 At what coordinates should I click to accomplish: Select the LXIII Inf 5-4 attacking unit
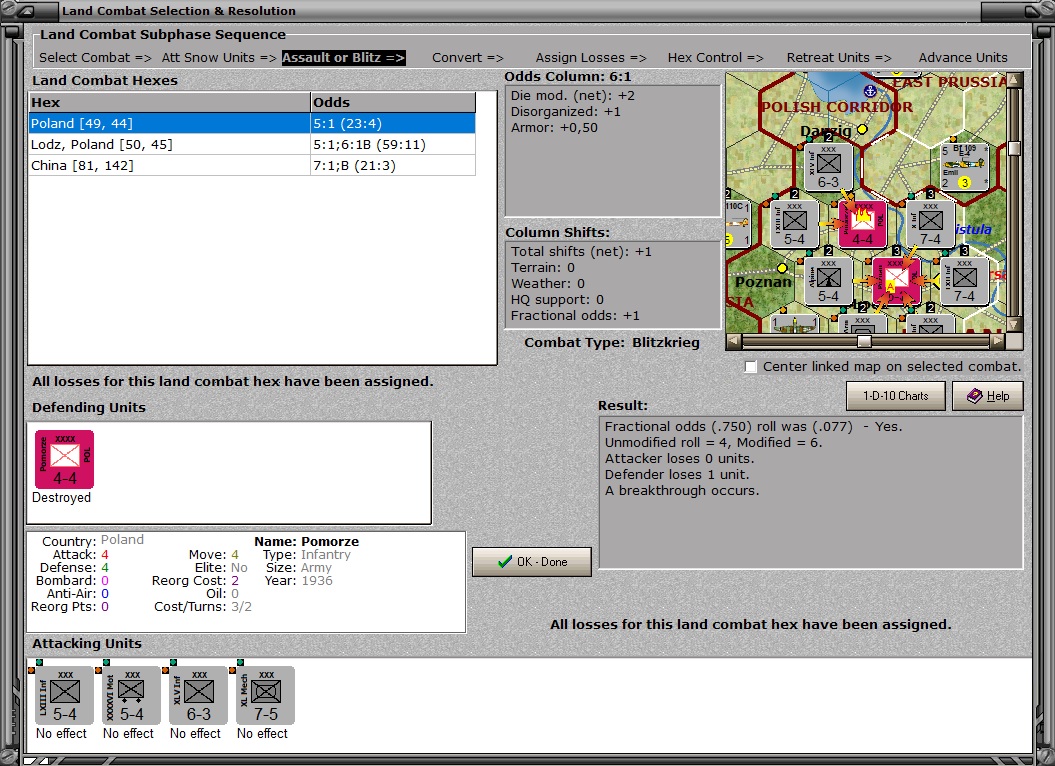tap(64, 695)
